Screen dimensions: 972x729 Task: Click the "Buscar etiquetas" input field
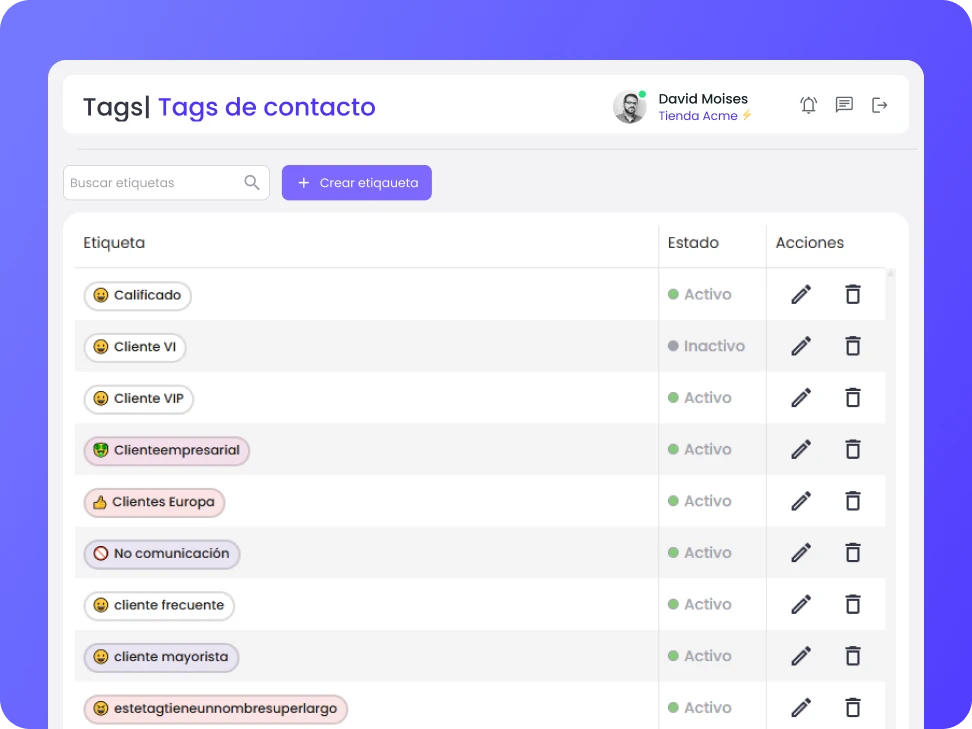coord(150,182)
